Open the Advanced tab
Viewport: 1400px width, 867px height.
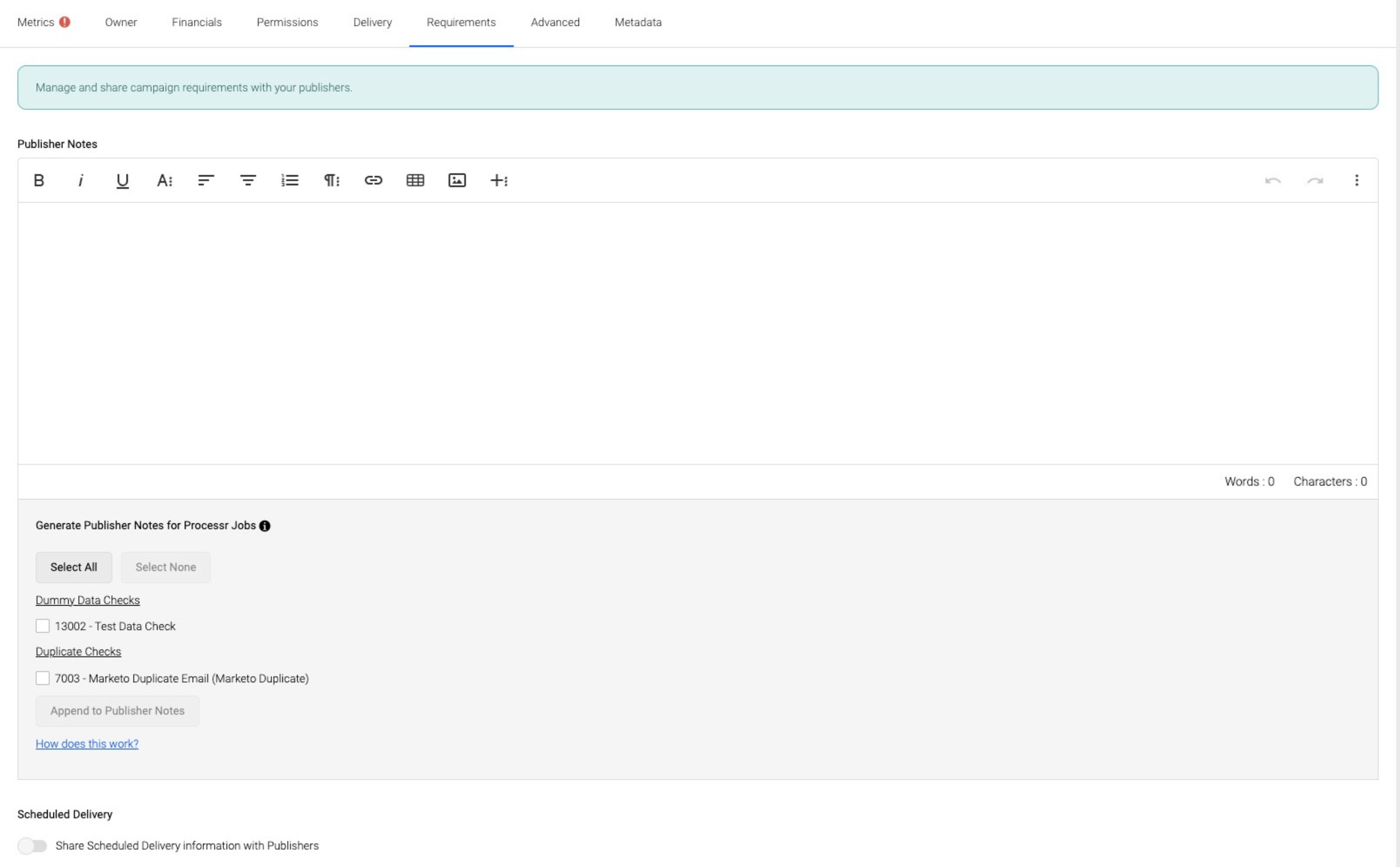(x=555, y=22)
